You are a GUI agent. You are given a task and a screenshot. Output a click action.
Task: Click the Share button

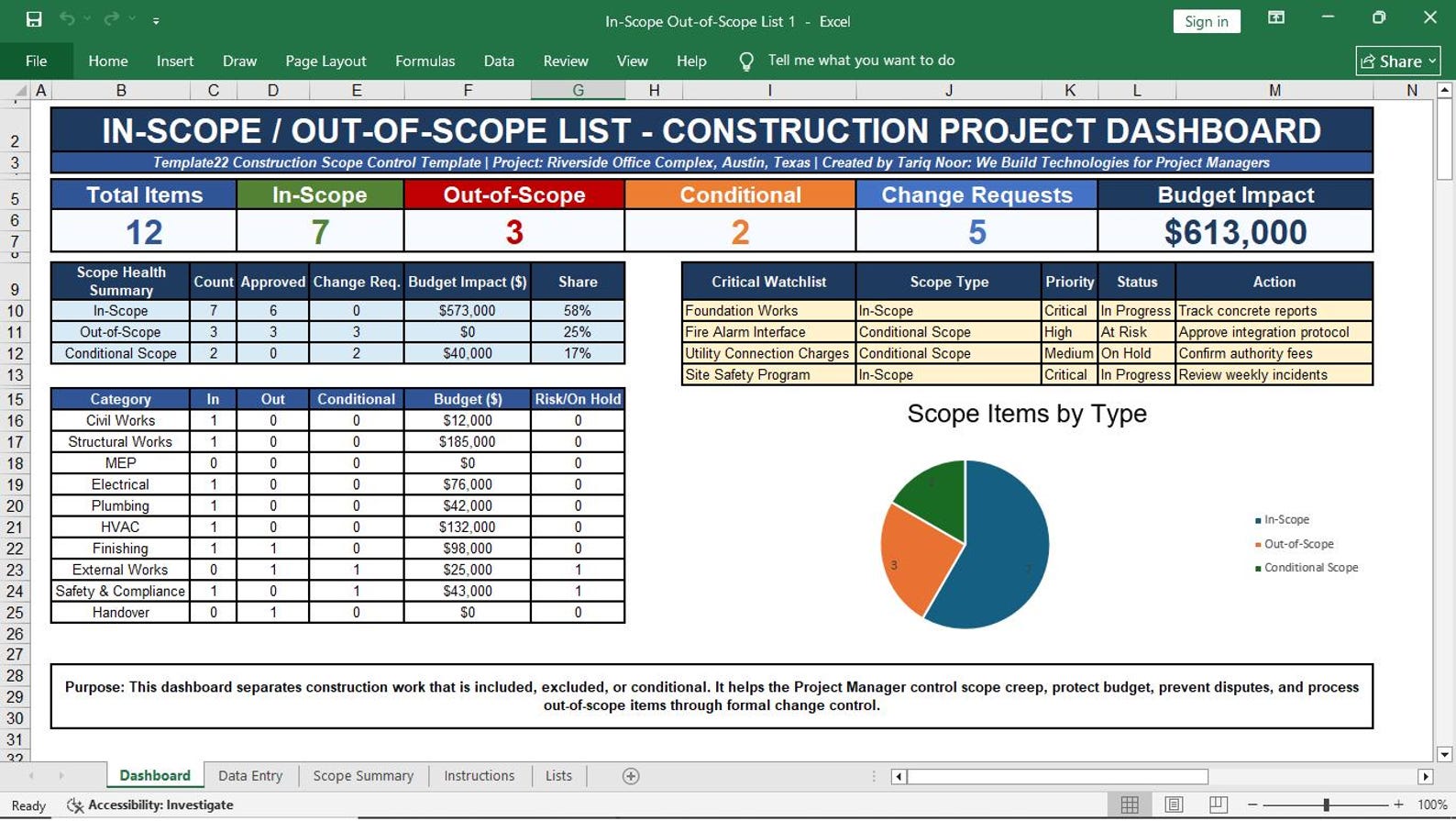(1398, 61)
